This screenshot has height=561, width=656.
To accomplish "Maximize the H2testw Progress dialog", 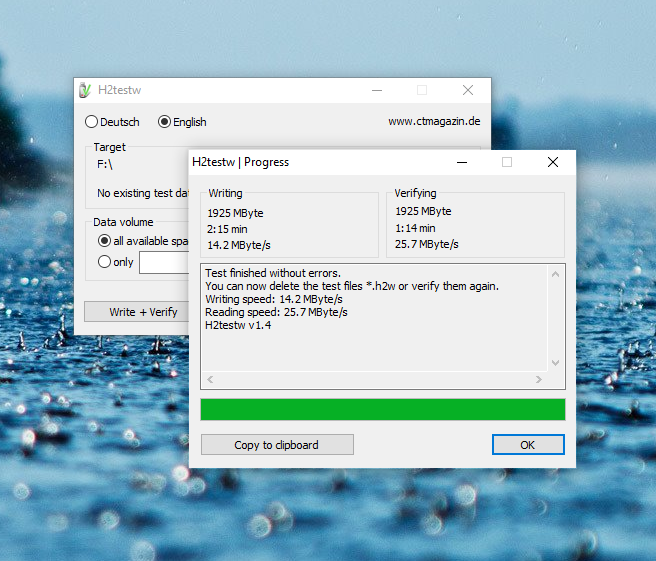I will coord(507,162).
